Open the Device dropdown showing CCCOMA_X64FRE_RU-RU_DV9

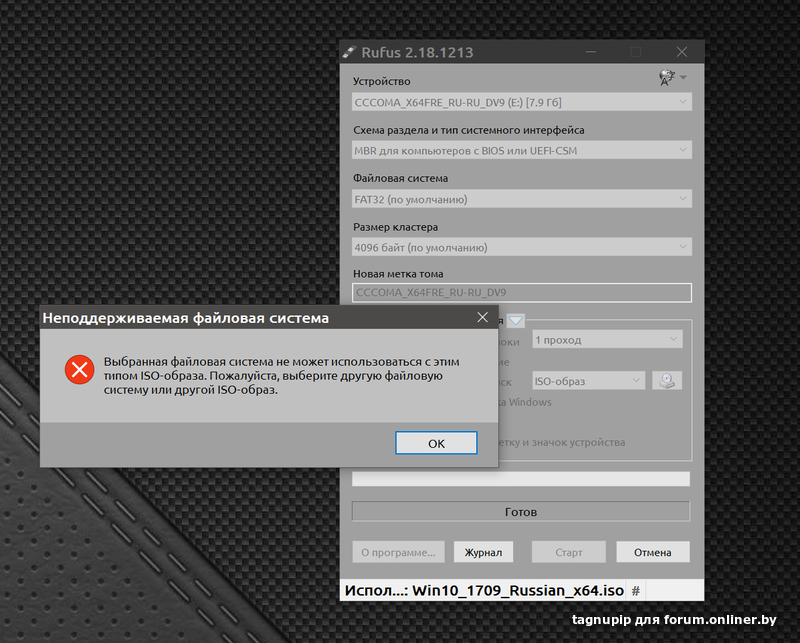coord(521,102)
